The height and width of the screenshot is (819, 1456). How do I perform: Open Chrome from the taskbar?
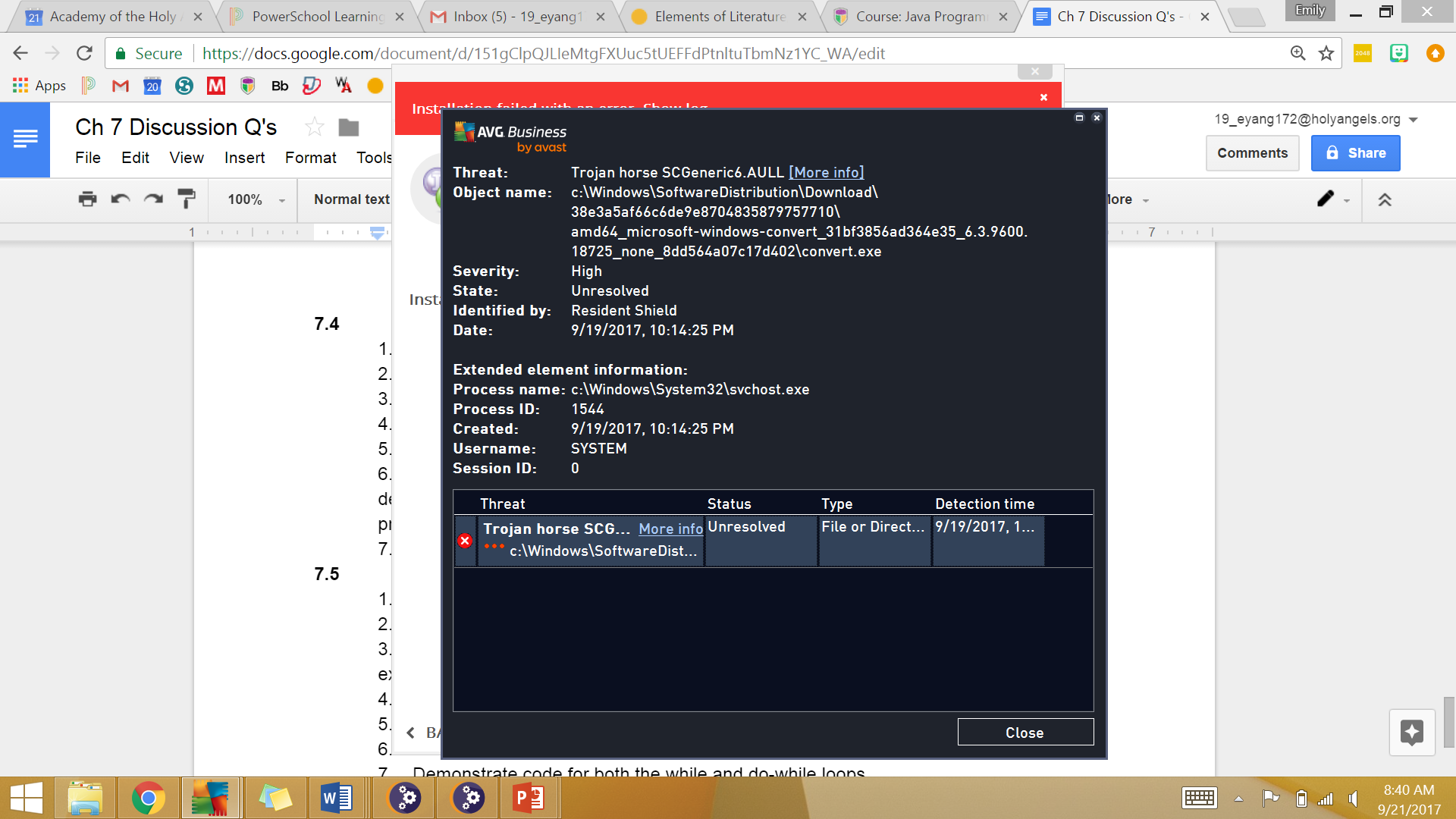[x=149, y=798]
